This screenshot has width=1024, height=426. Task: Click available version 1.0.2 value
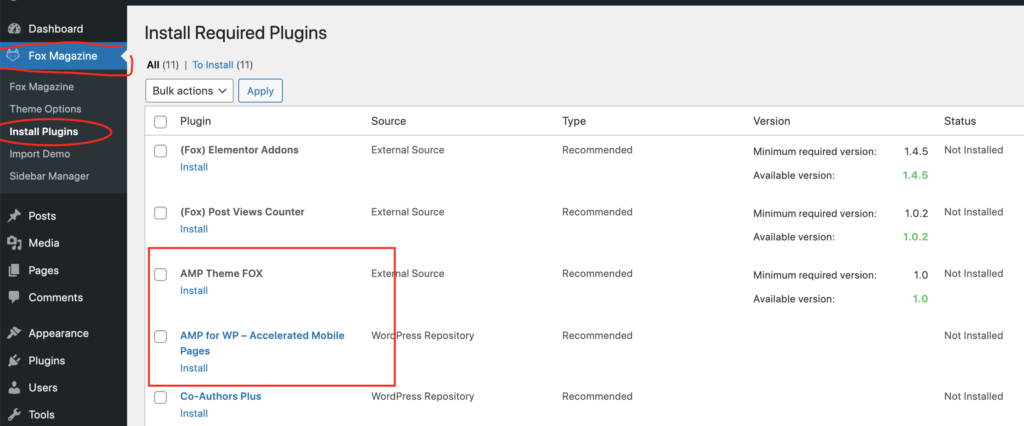point(916,237)
